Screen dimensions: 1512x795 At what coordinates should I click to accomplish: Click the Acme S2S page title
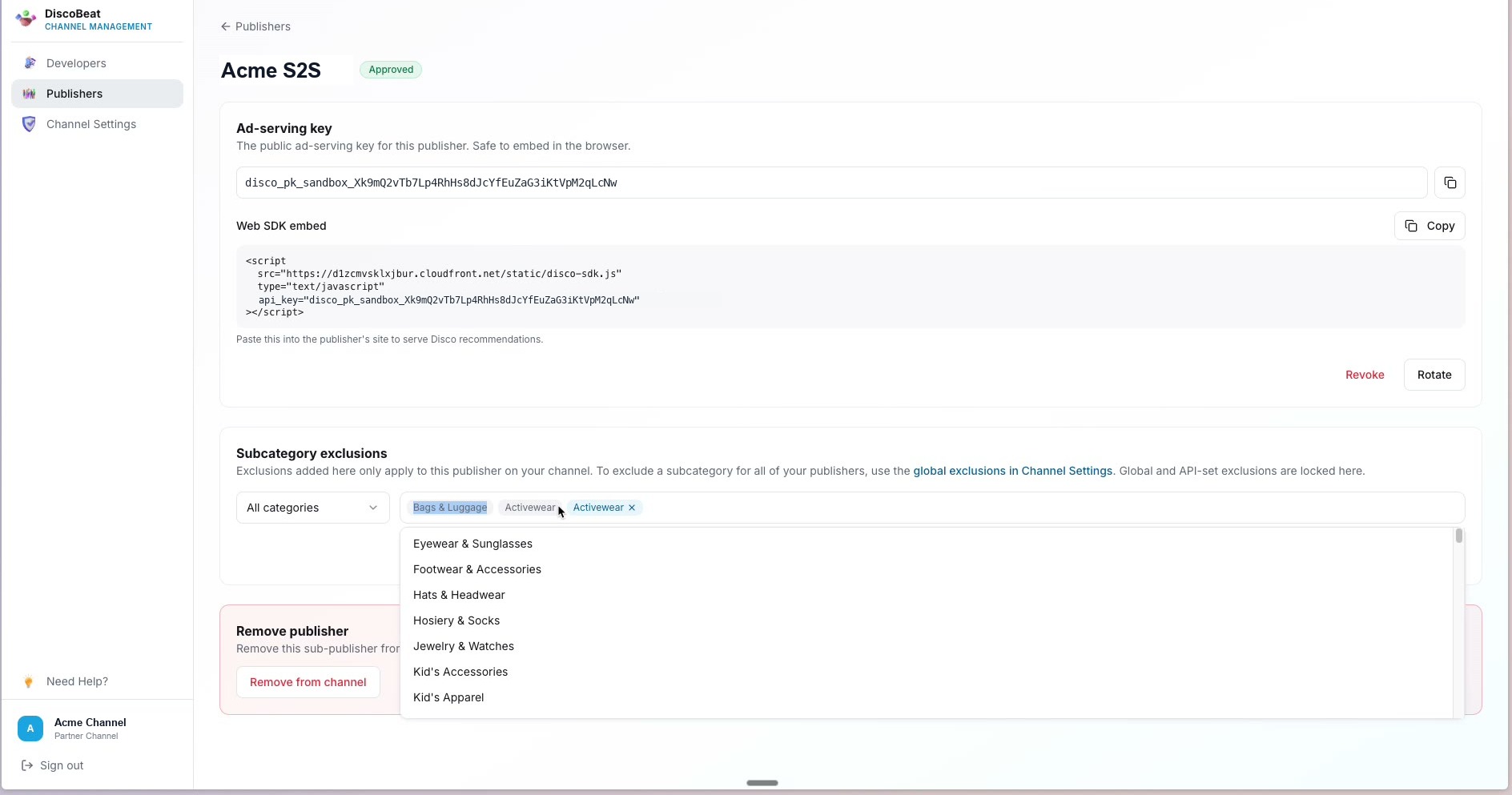coord(271,70)
